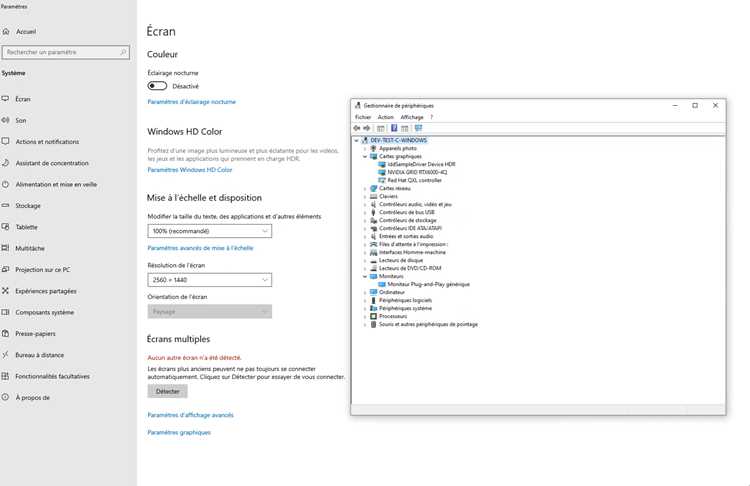Go to Accueil in Settings sidebar
The height and width of the screenshot is (486, 750).
(x=26, y=32)
